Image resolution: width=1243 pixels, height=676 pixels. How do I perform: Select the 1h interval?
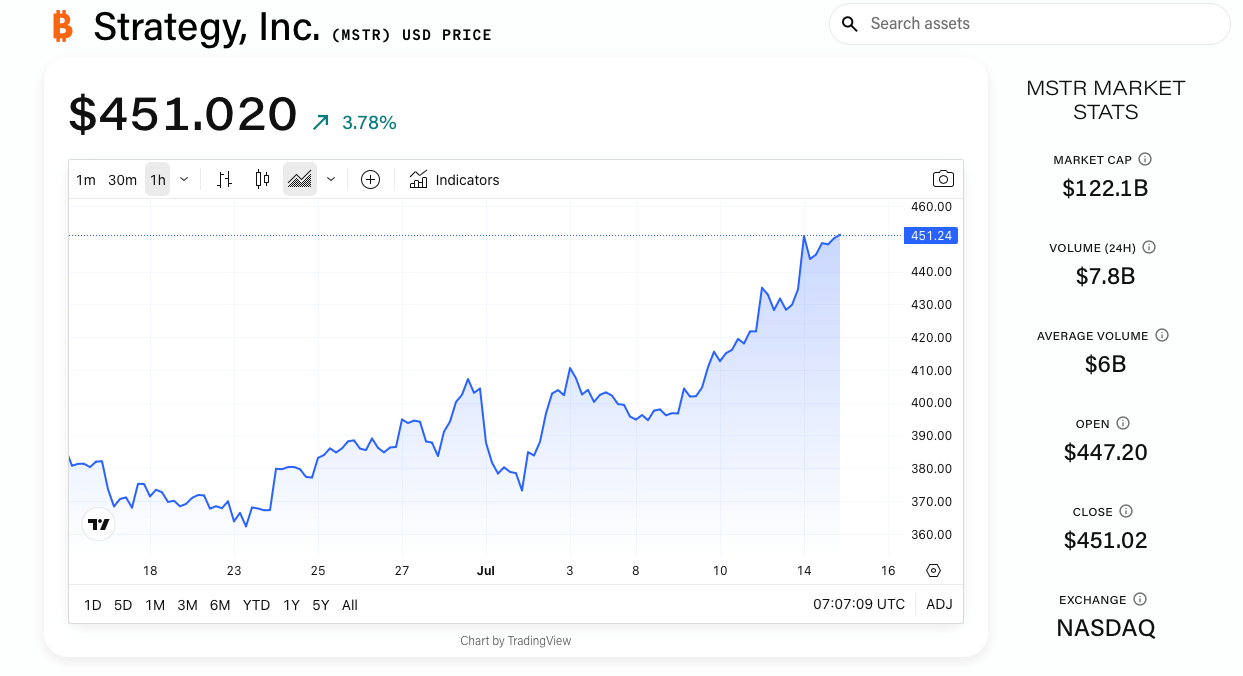coord(158,180)
